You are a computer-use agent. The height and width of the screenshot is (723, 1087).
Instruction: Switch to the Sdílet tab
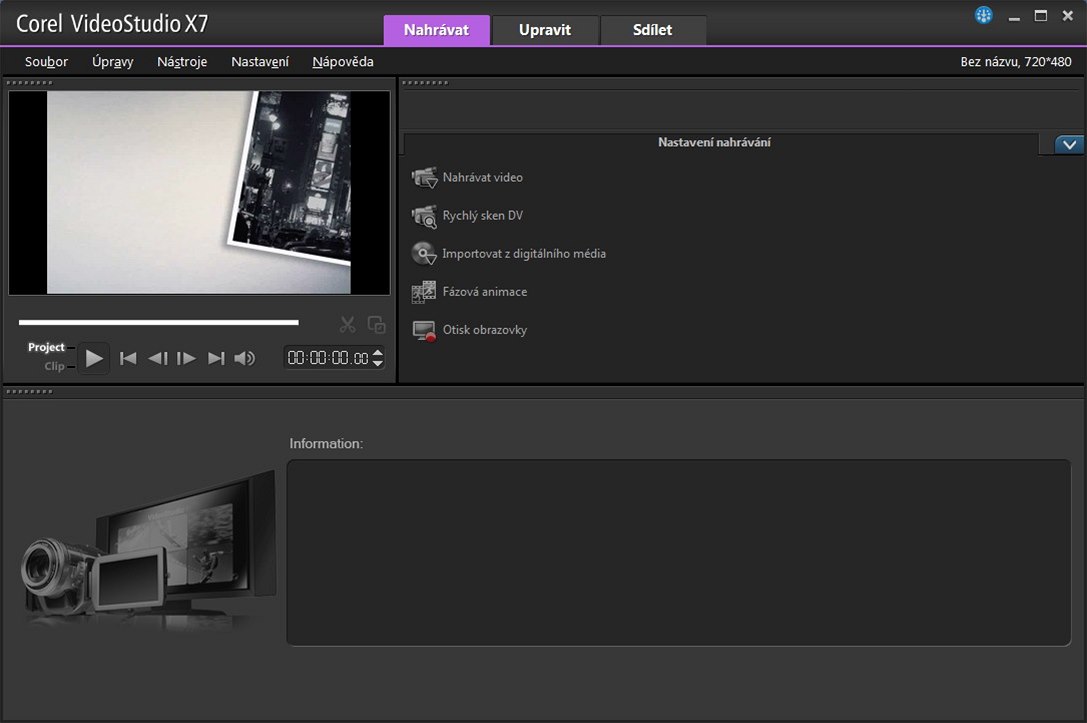click(x=653, y=30)
